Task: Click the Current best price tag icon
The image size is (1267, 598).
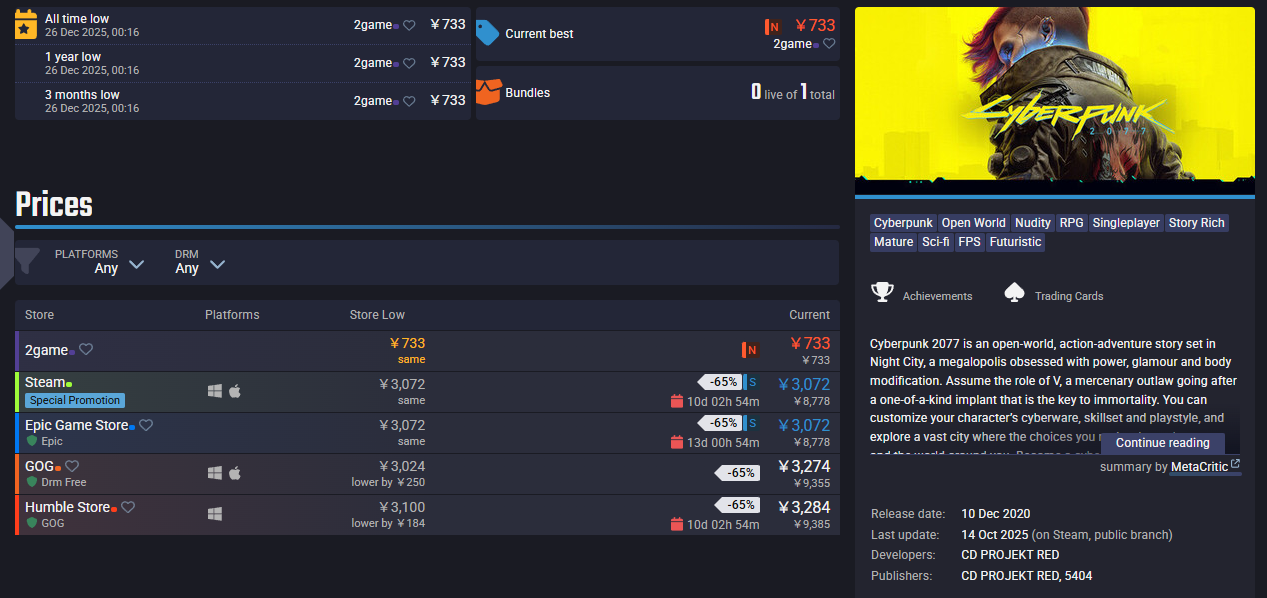Action: [x=487, y=33]
